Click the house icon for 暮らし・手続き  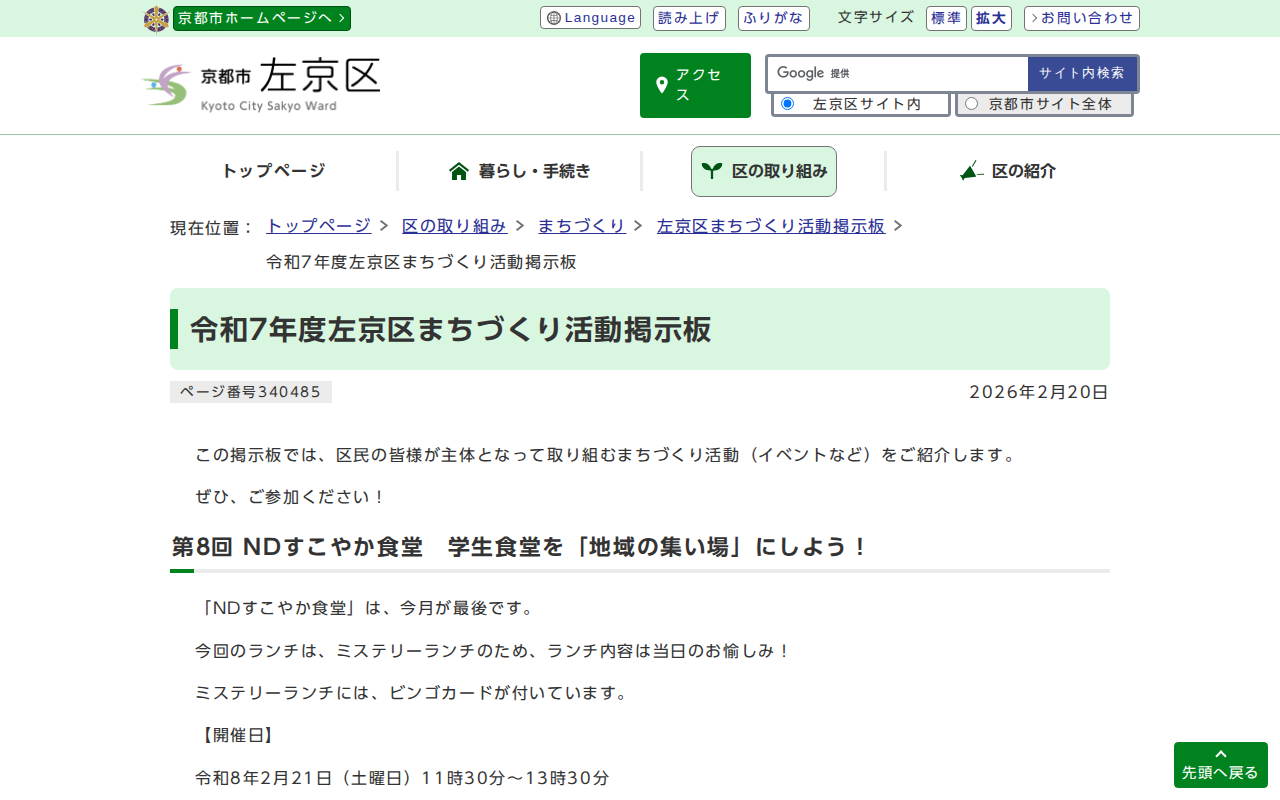point(459,171)
